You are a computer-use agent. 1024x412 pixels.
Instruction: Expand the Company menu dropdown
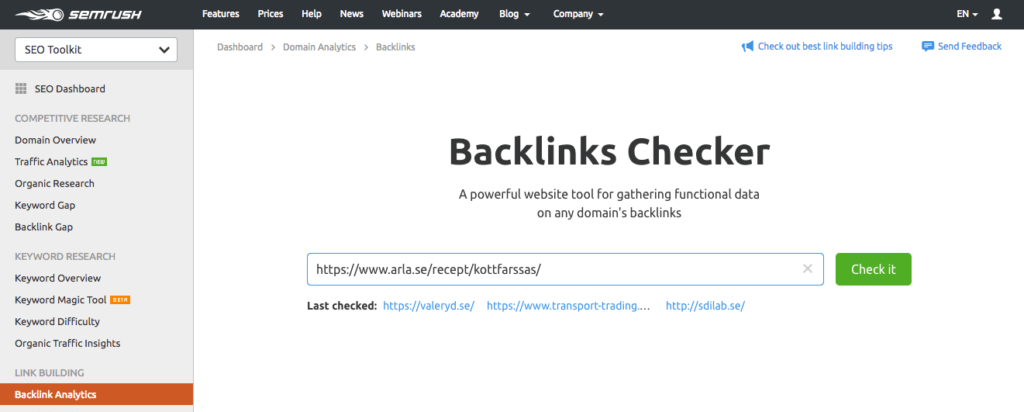[579, 15]
